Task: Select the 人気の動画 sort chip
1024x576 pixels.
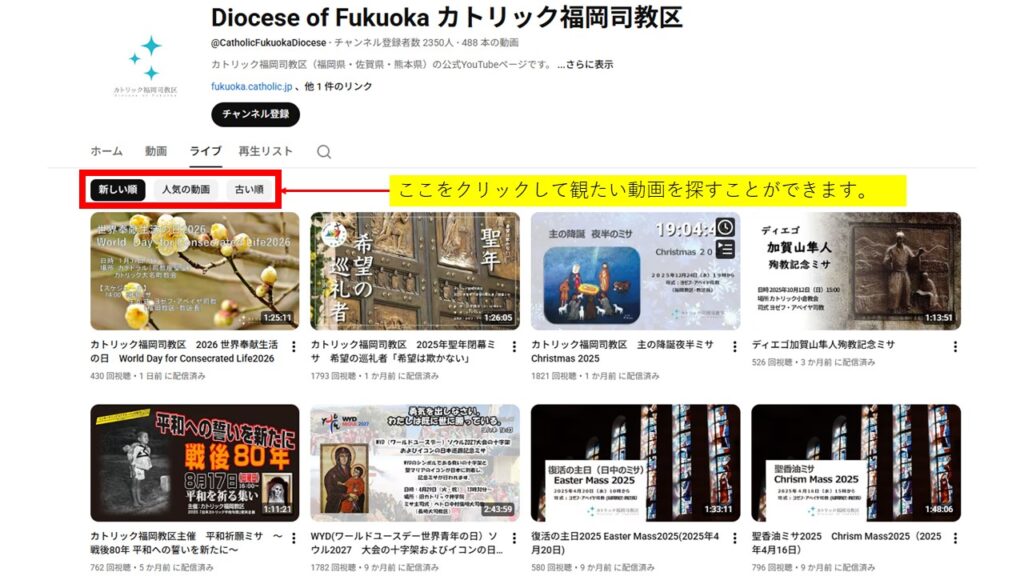Action: [x=186, y=189]
